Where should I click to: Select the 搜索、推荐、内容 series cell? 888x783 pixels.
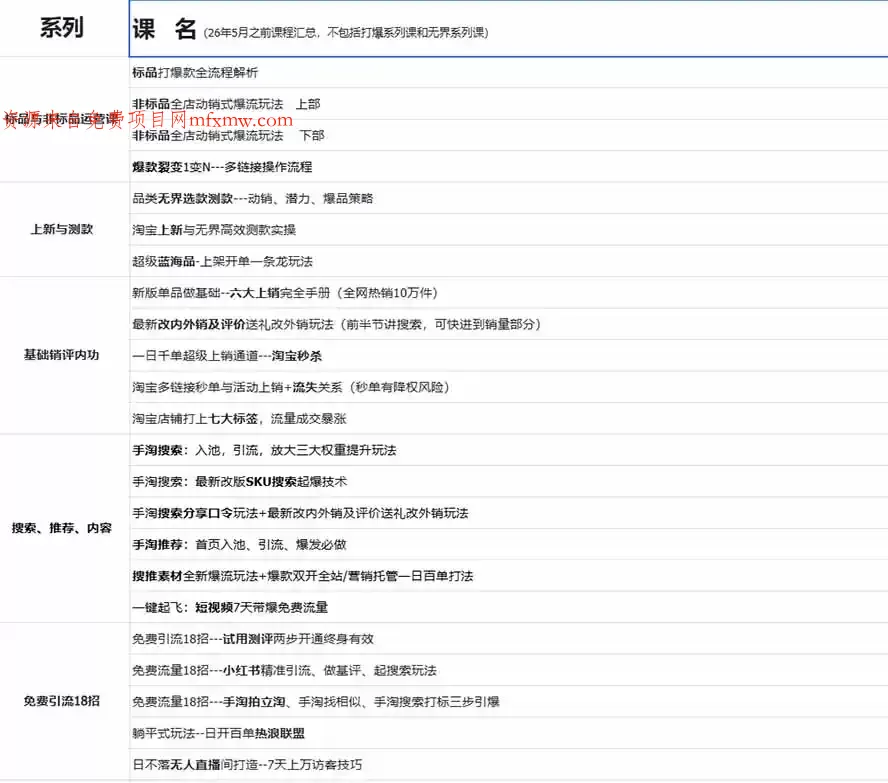pos(64,529)
